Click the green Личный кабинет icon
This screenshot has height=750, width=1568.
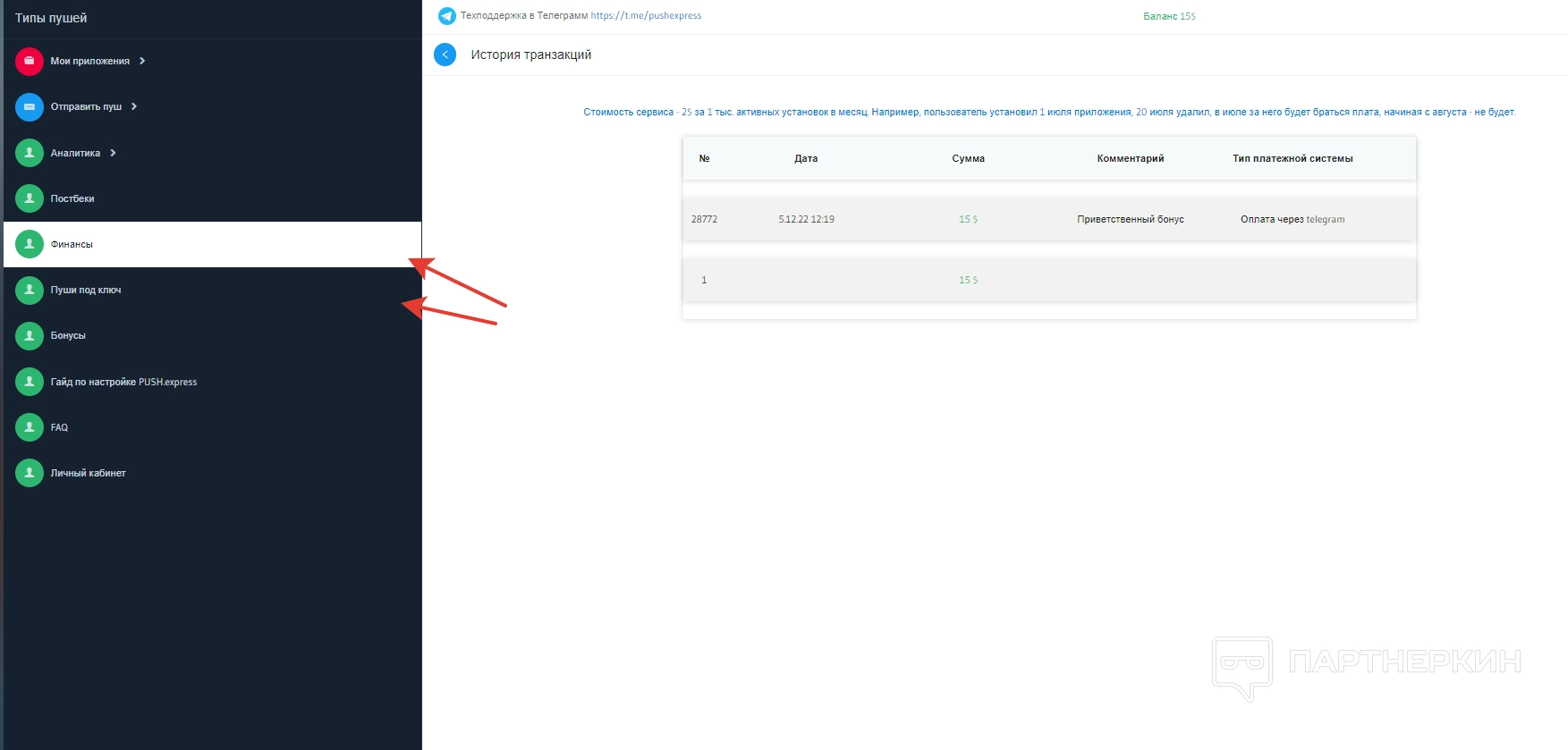30,473
